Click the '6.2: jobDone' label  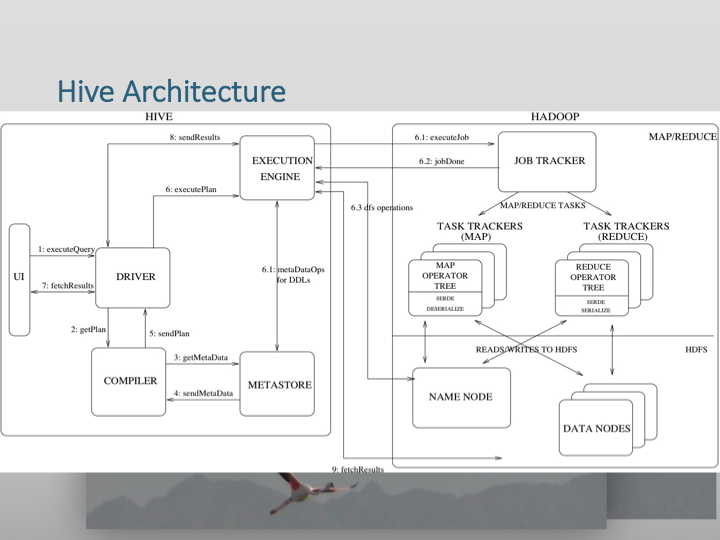[x=440, y=162]
